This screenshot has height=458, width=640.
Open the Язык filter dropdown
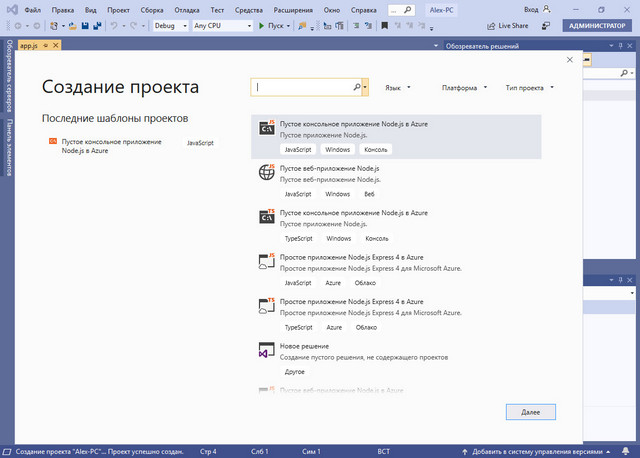pos(393,88)
